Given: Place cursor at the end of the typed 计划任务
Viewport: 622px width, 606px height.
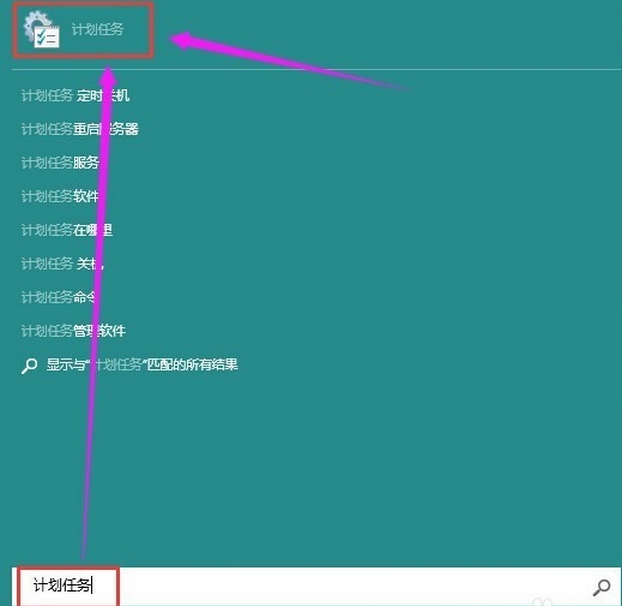Looking at the screenshot, I should point(92,585).
